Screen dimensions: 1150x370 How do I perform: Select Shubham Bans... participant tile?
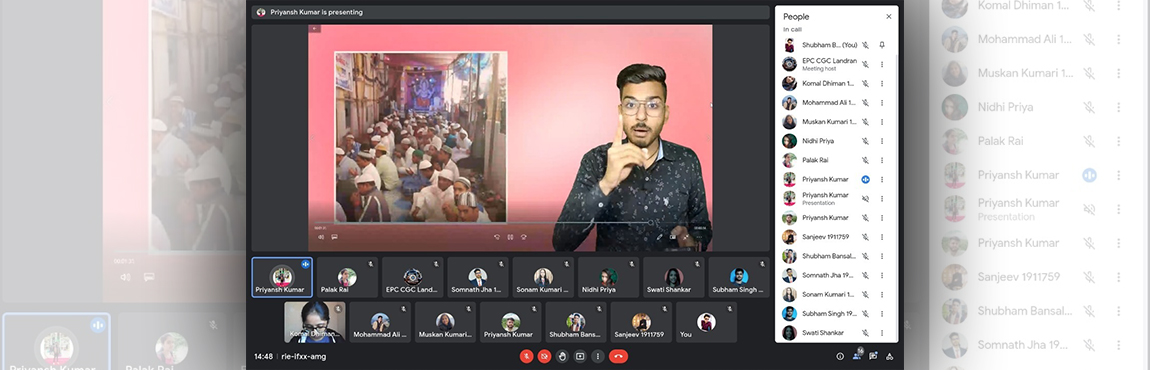(x=576, y=322)
